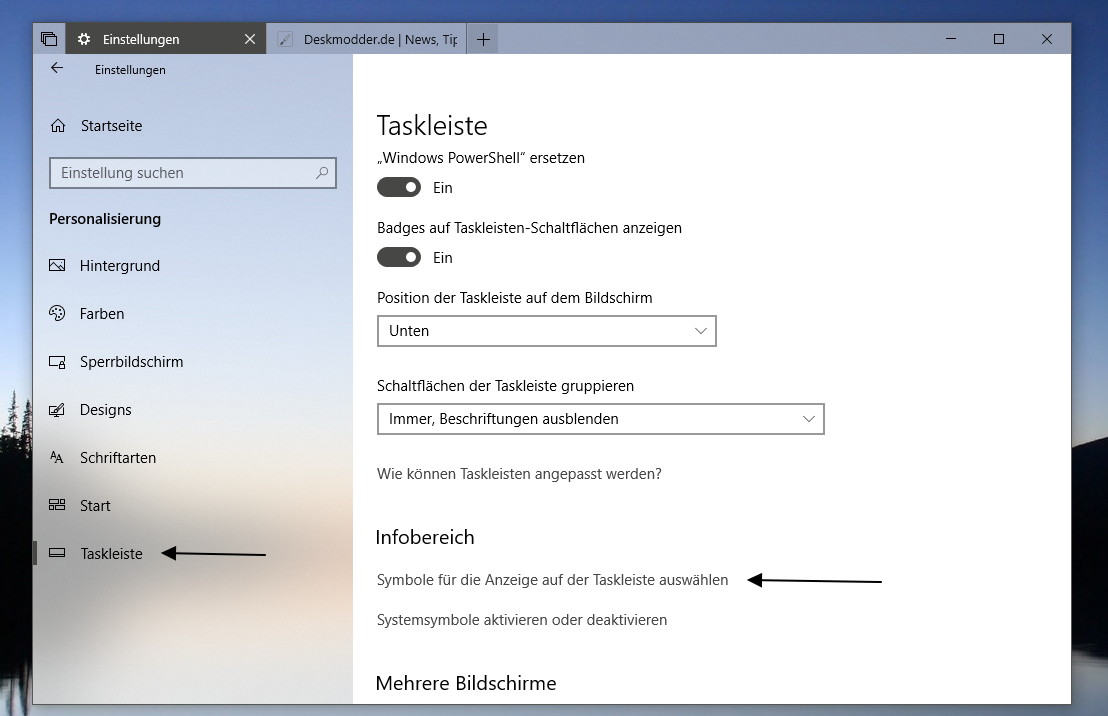Click the Mehrere Bildschirme heading
The image size is (1108, 716).
(x=466, y=683)
